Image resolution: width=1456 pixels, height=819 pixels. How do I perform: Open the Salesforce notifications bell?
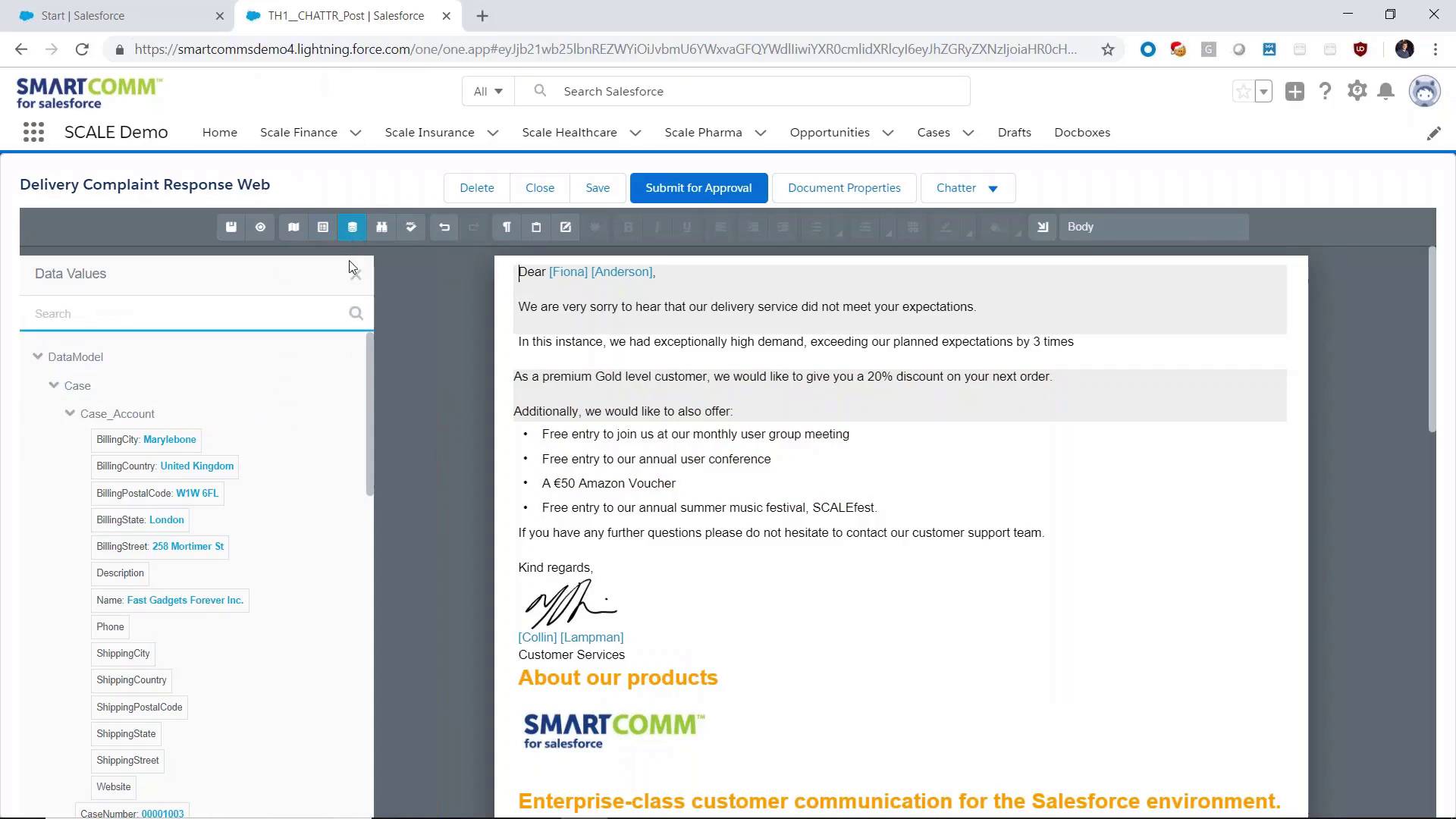[x=1386, y=90]
